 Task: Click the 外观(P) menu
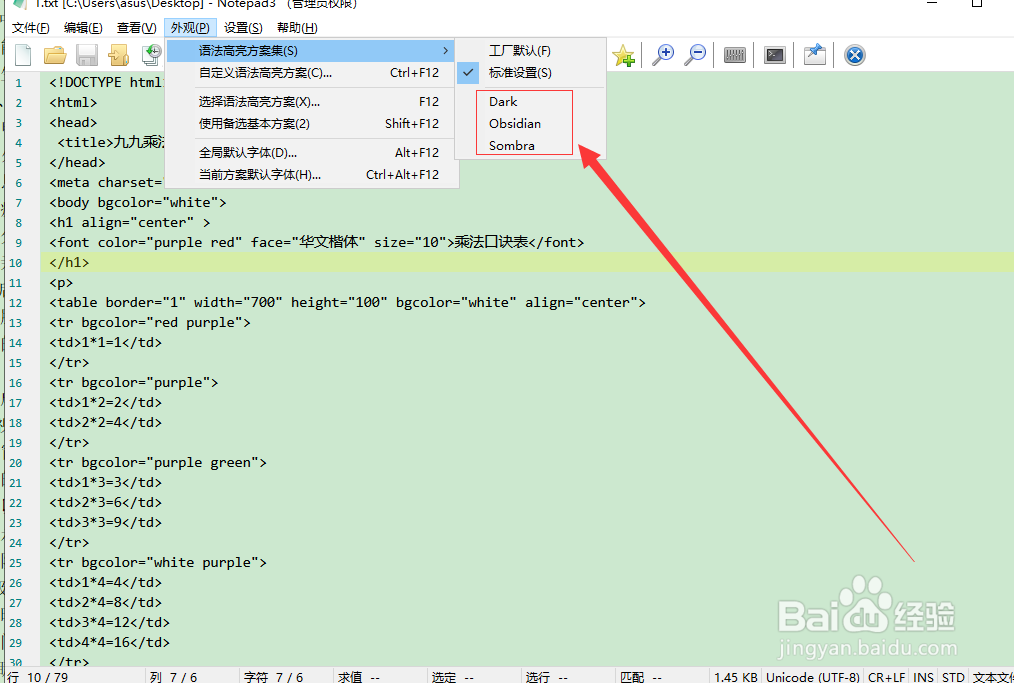pyautogui.click(x=190, y=28)
